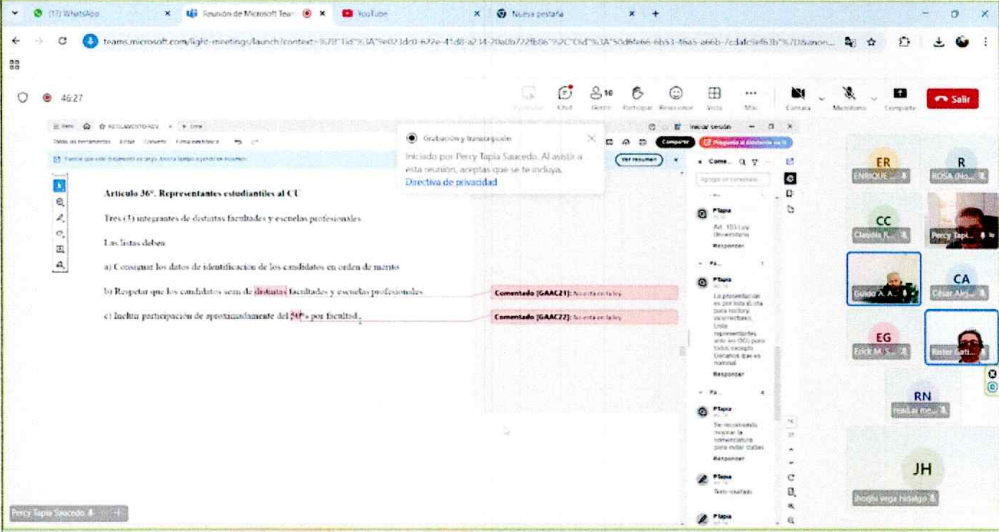Share screen with the Compartir icon
This screenshot has height=532, width=999.
[899, 95]
